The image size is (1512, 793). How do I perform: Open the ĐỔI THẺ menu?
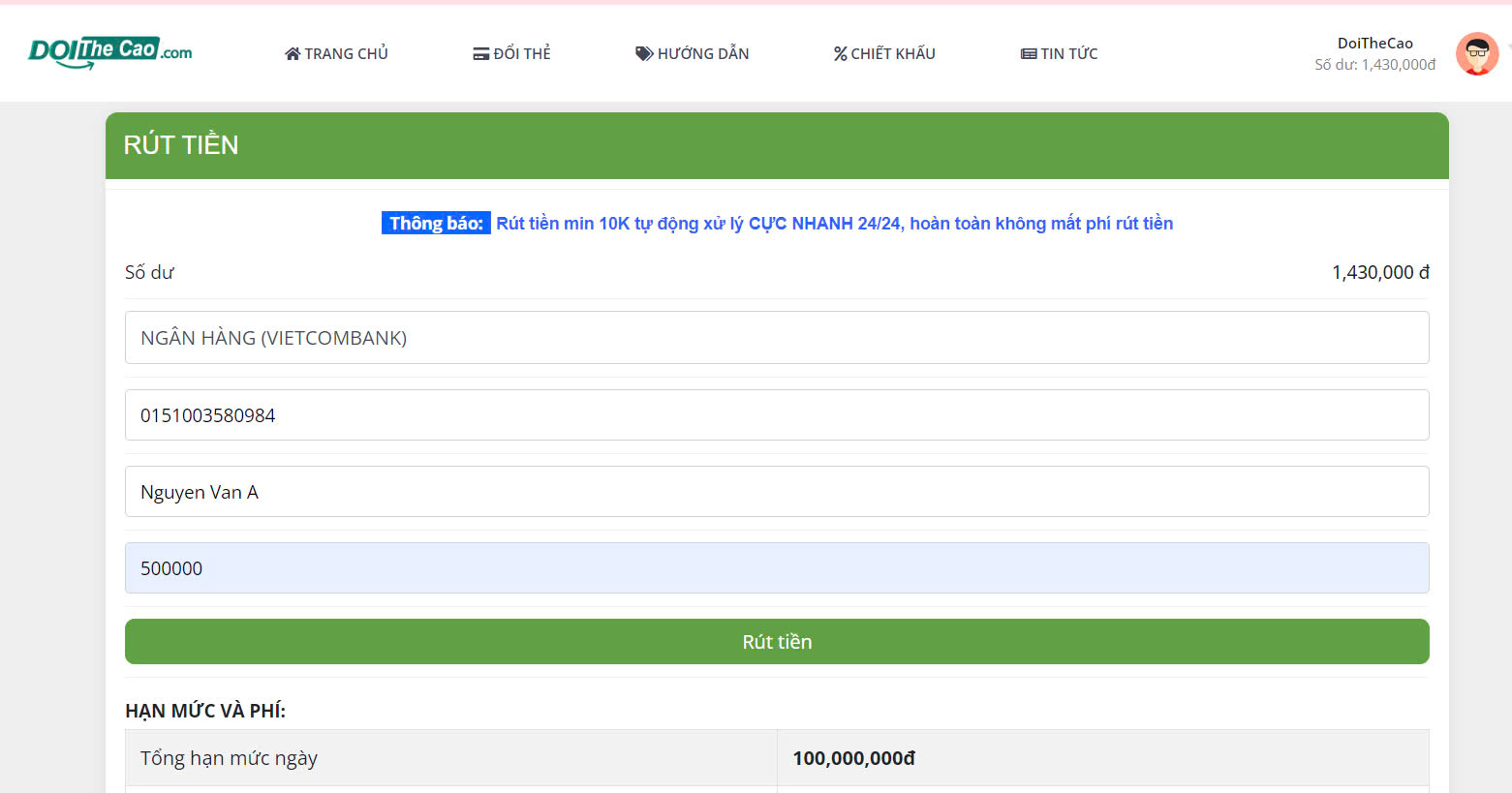click(x=511, y=53)
